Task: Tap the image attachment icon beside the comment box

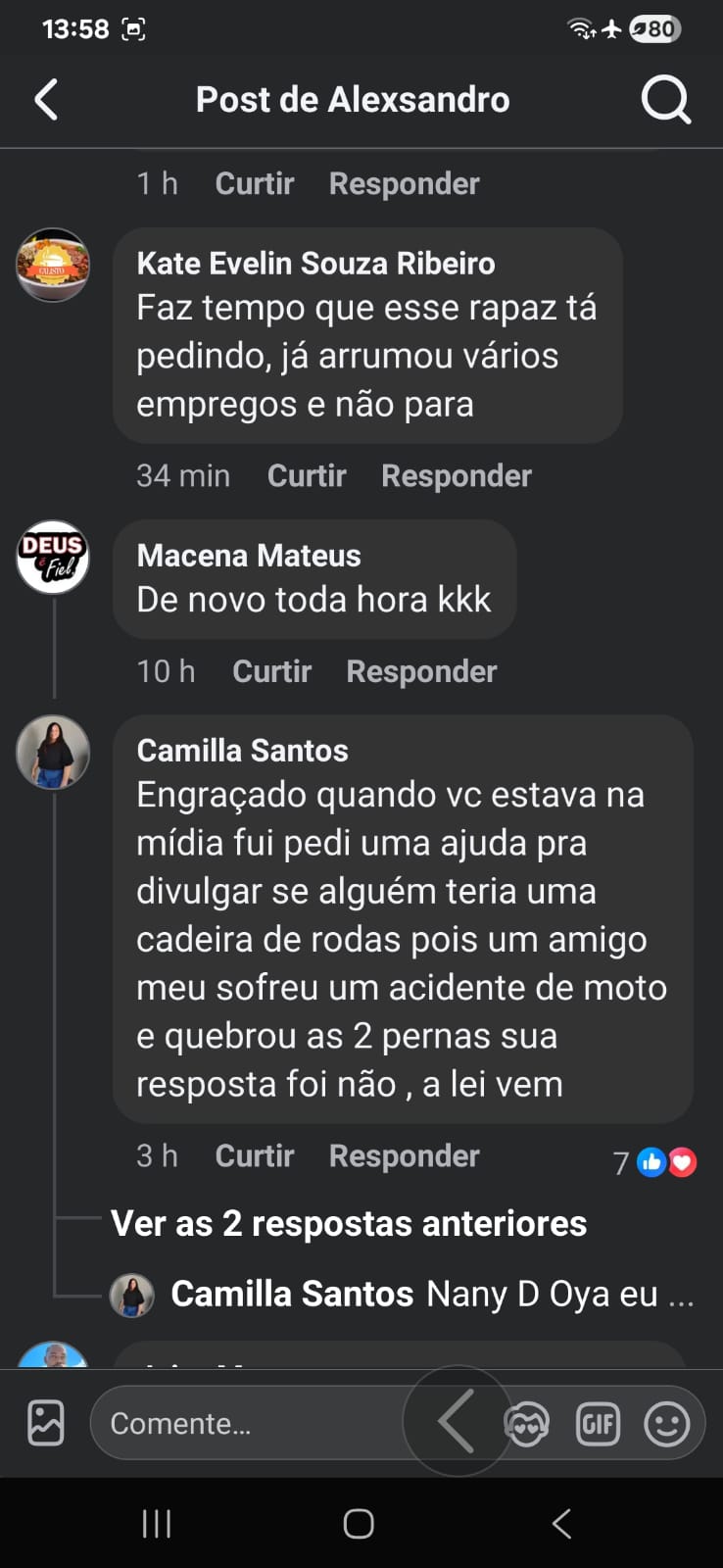Action: 46,1423
